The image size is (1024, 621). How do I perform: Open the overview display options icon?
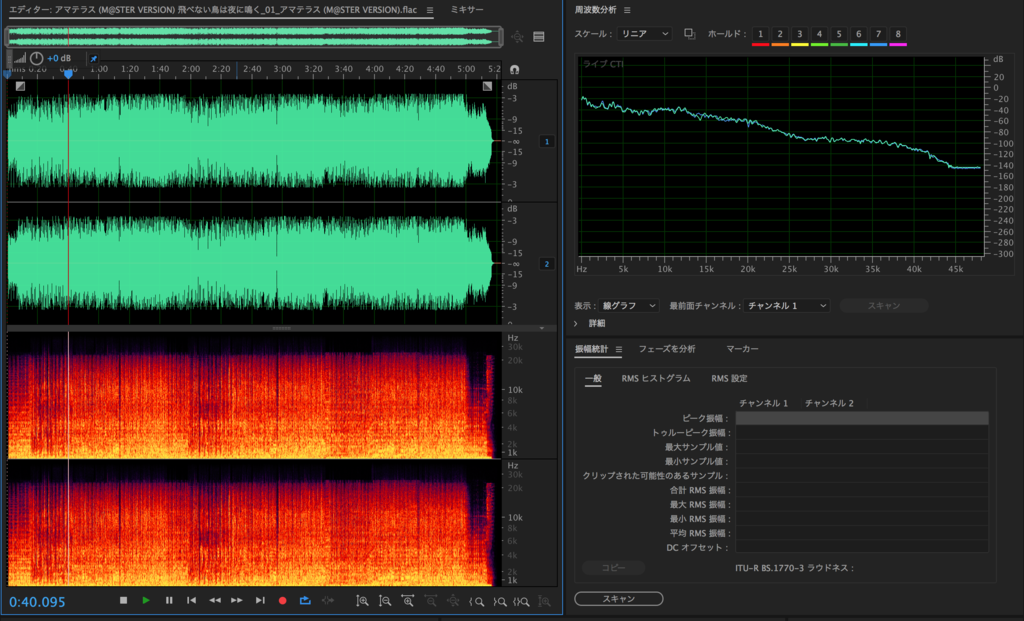(x=539, y=37)
